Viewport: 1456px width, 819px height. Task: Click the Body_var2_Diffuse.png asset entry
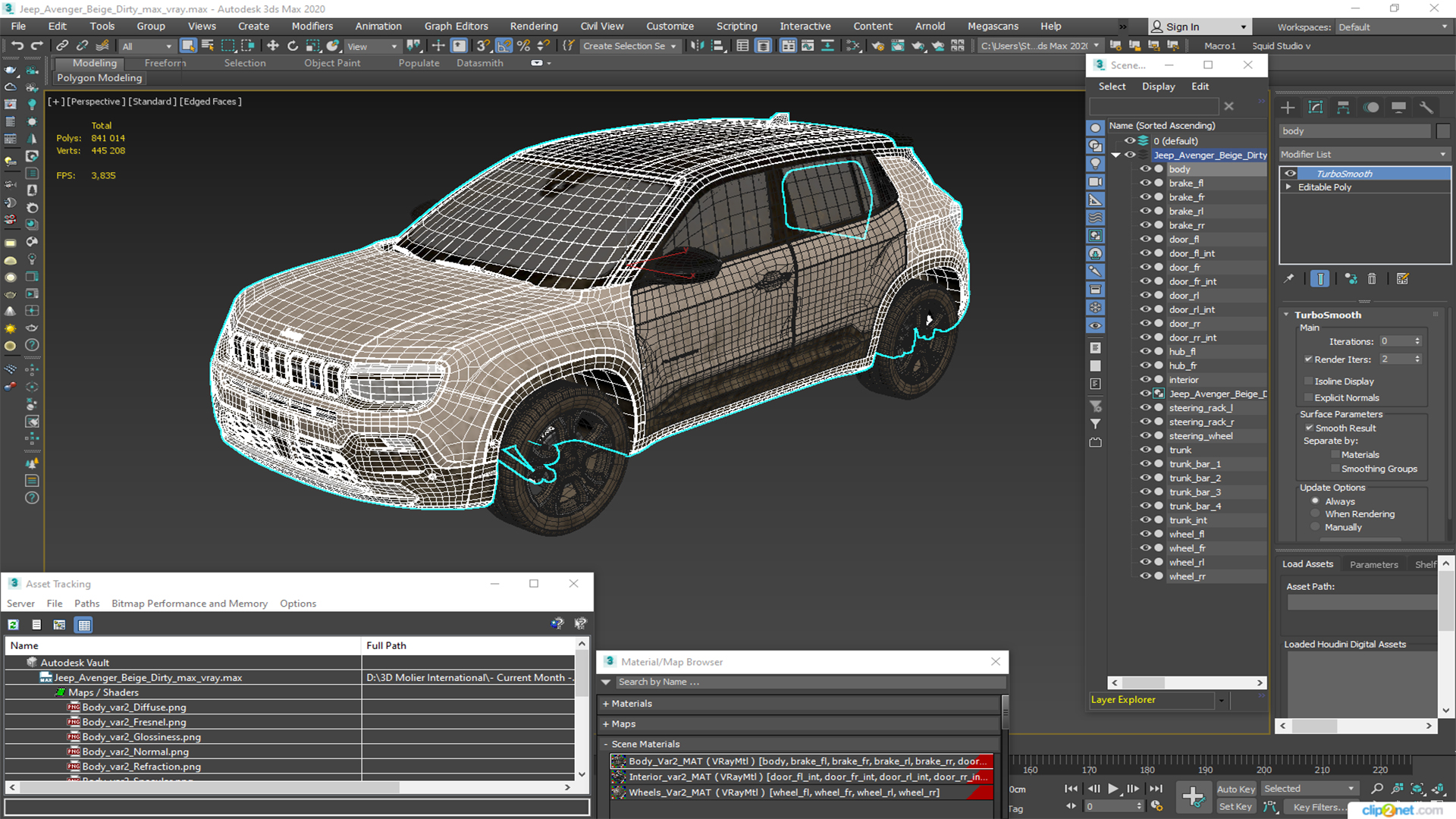point(134,707)
